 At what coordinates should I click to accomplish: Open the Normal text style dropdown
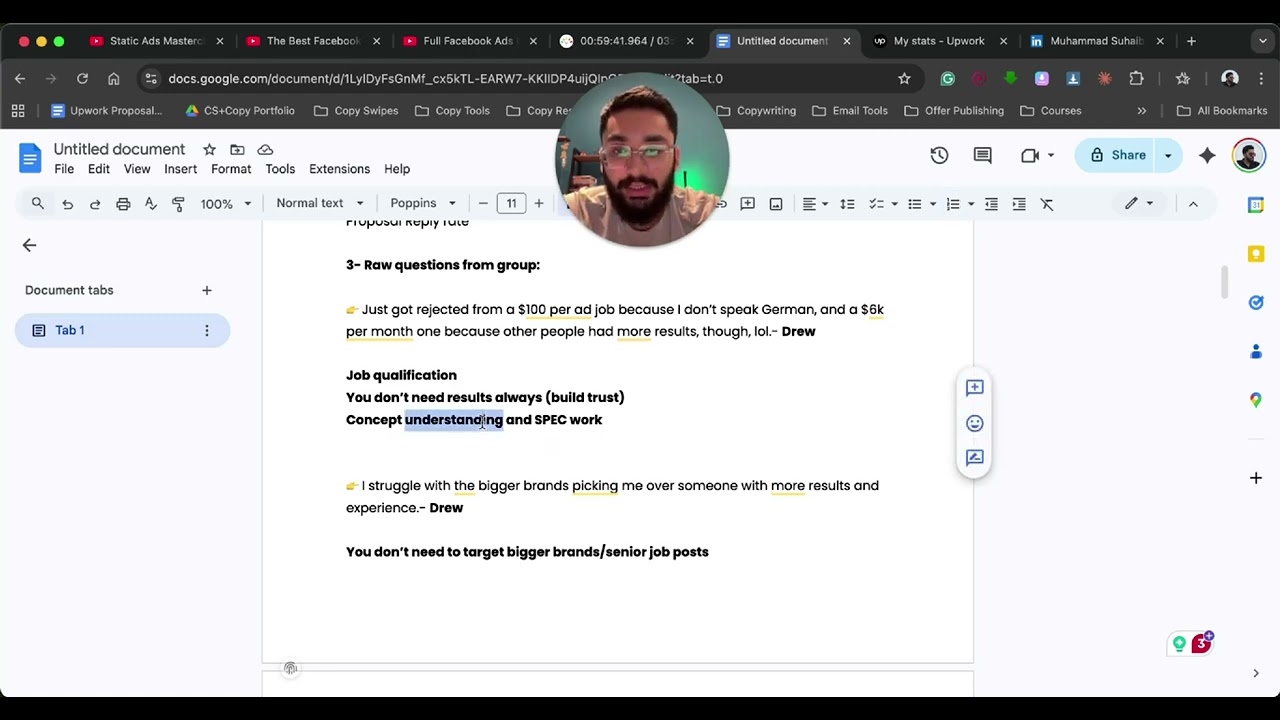coord(320,203)
